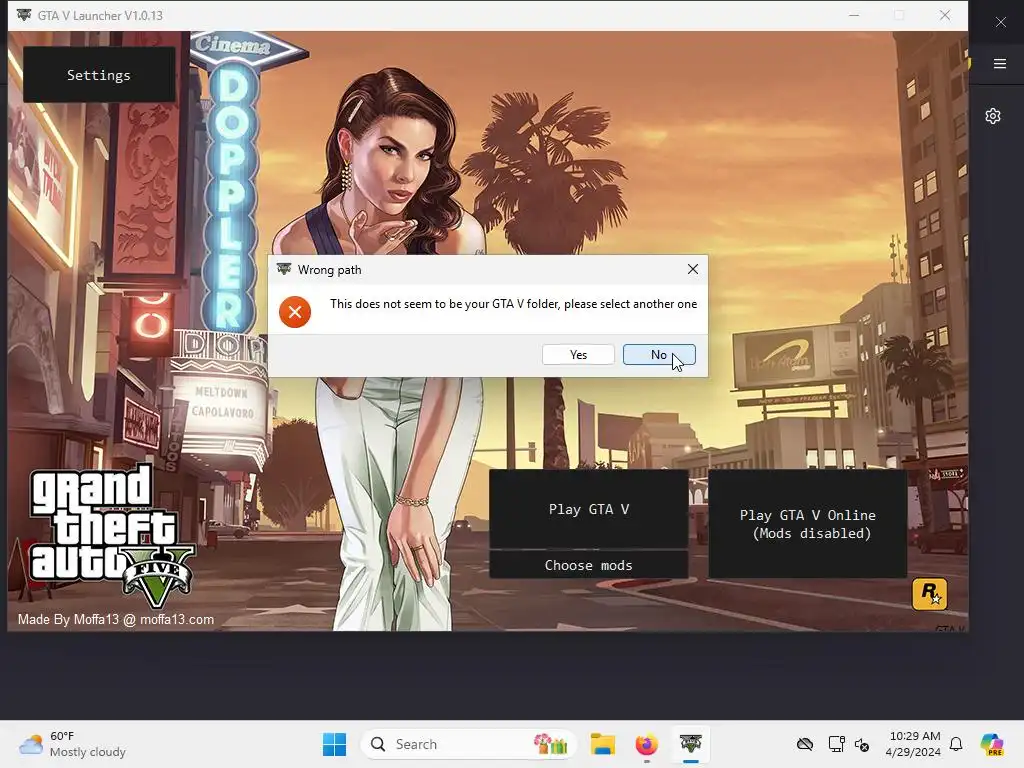Open the Copilot preview taskbar icon

click(x=992, y=744)
